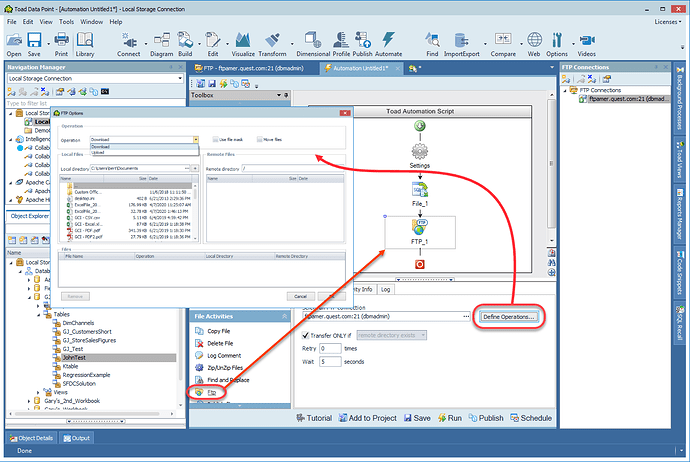
Task: Expand the Views tree node
Action: [x=38, y=392]
